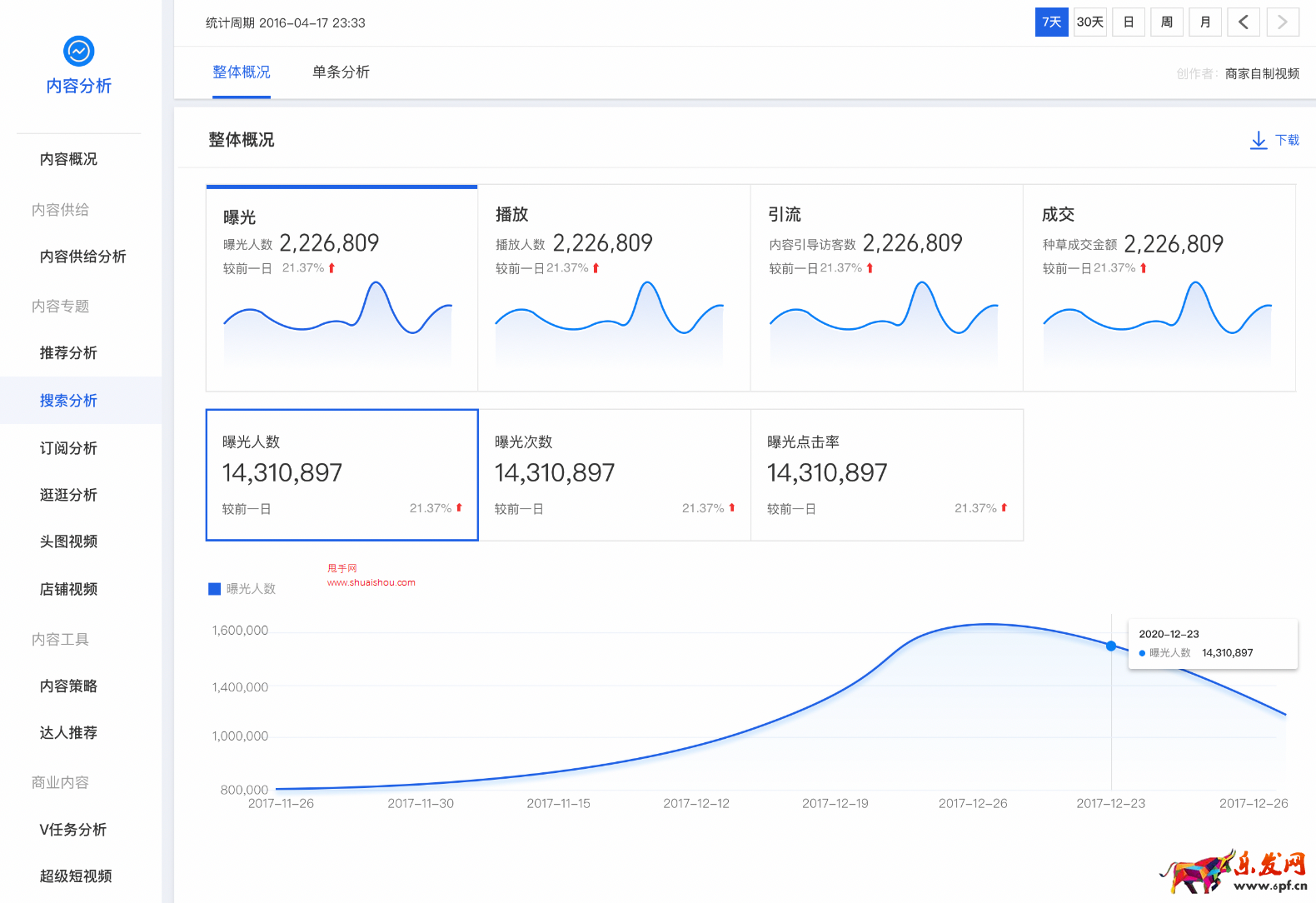Click red up arrow in 曝光 card
The height and width of the screenshot is (903, 1316).
(331, 268)
